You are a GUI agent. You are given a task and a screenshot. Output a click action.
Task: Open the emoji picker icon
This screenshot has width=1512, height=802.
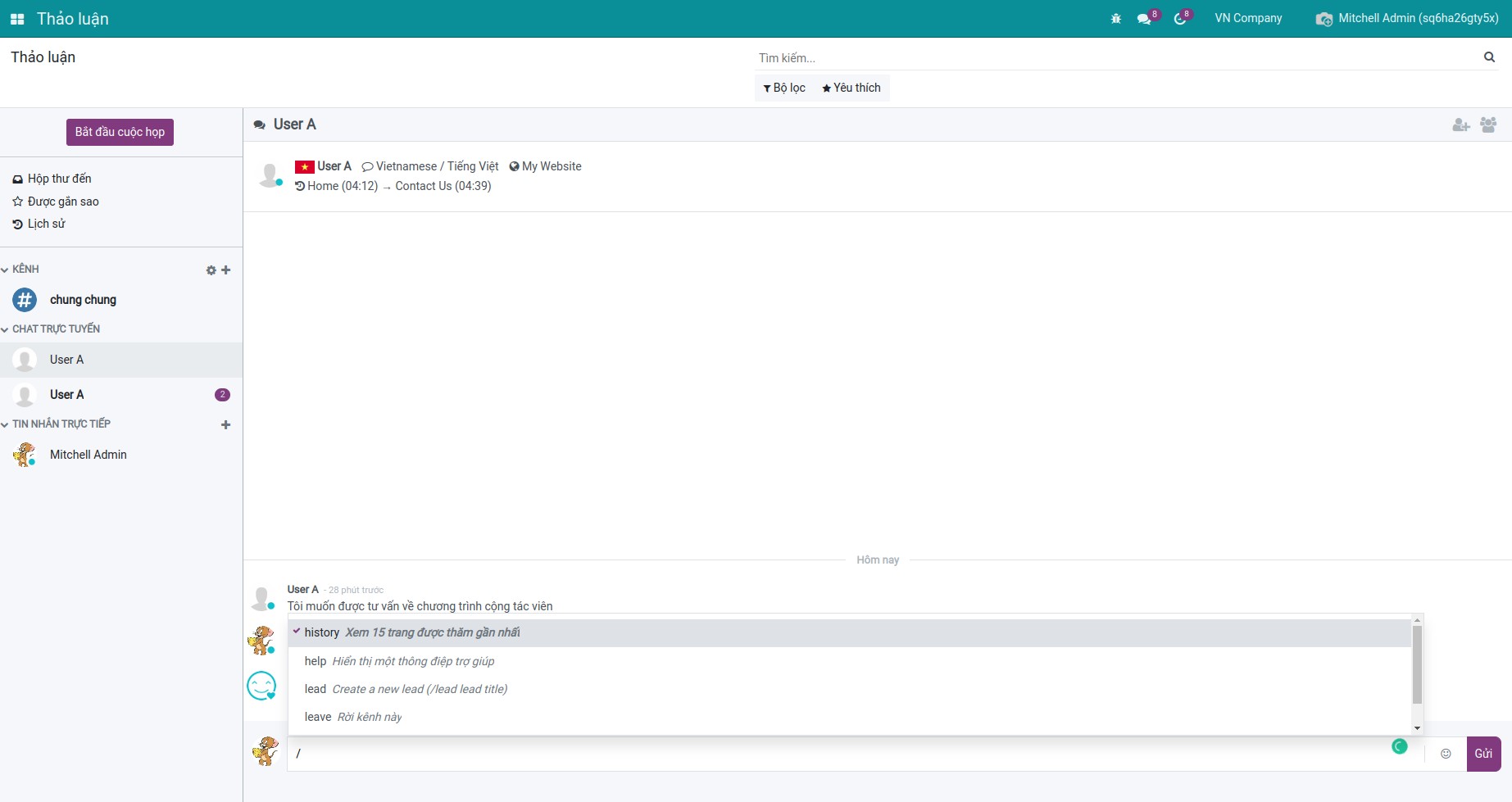click(x=1446, y=754)
